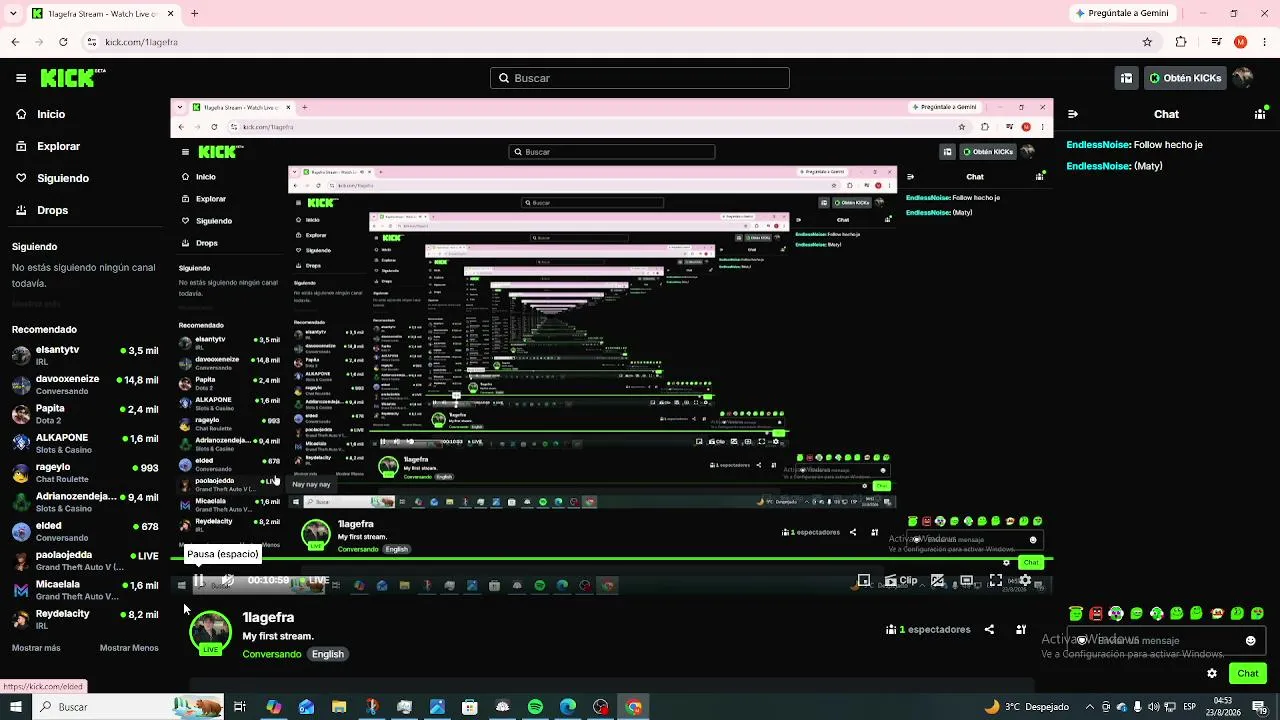Screen dimensions: 1280x720
Task: Open the taskbar volume control
Action: pos(1153,707)
